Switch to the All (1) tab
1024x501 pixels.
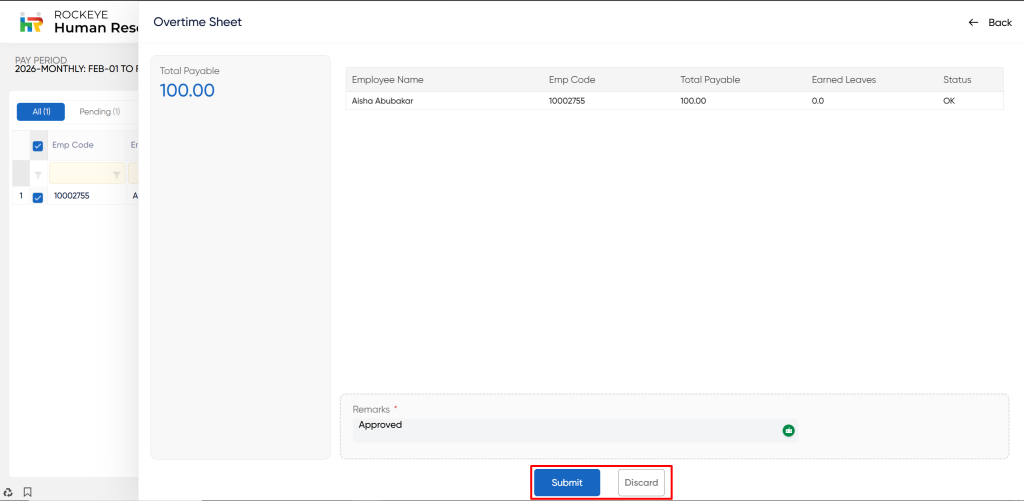coord(41,112)
